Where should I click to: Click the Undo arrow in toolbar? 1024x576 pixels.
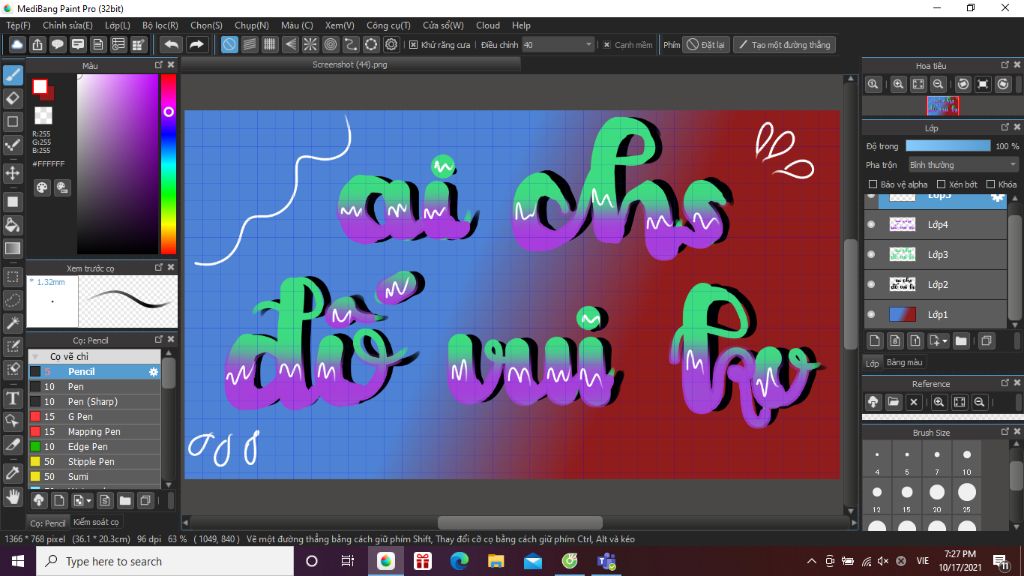click(172, 44)
